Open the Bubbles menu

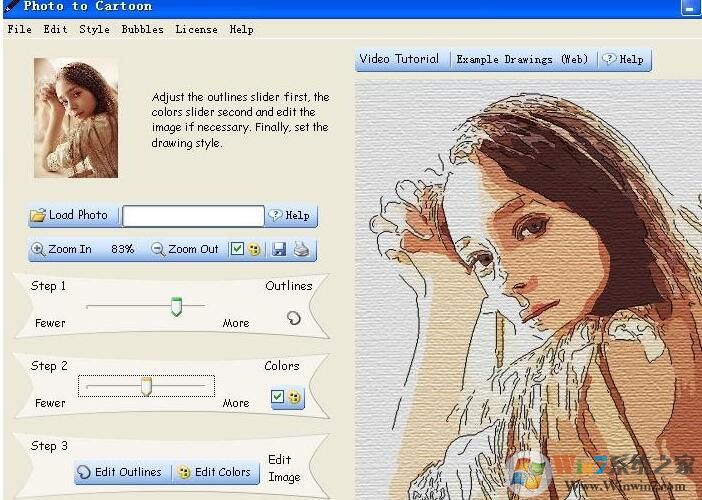(x=142, y=30)
